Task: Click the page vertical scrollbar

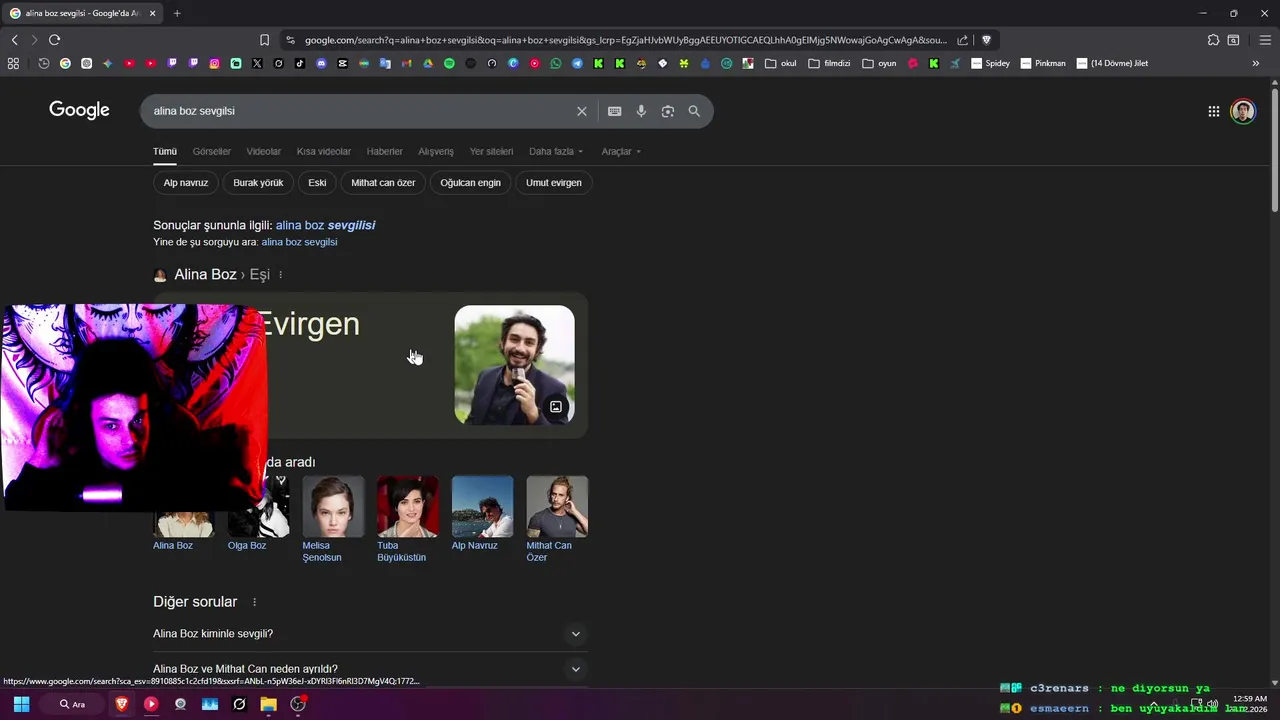Action: (x=1274, y=148)
